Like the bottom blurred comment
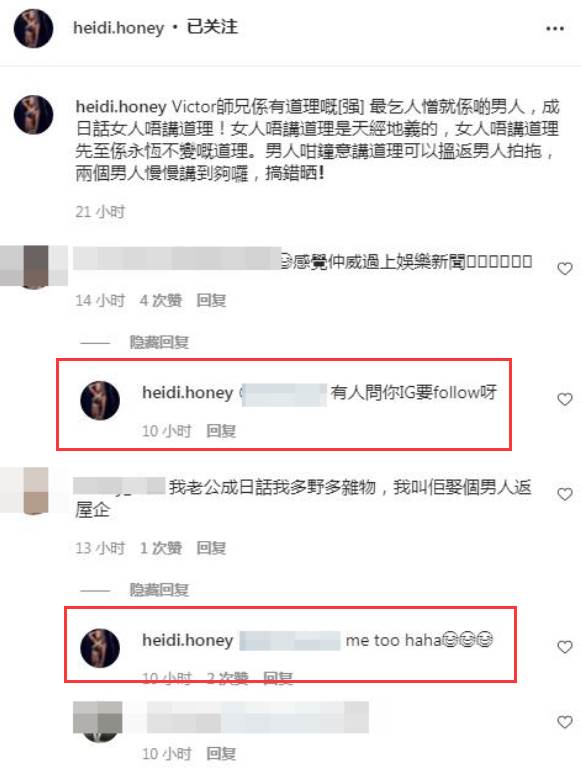This screenshot has width=581, height=783. click(x=565, y=722)
